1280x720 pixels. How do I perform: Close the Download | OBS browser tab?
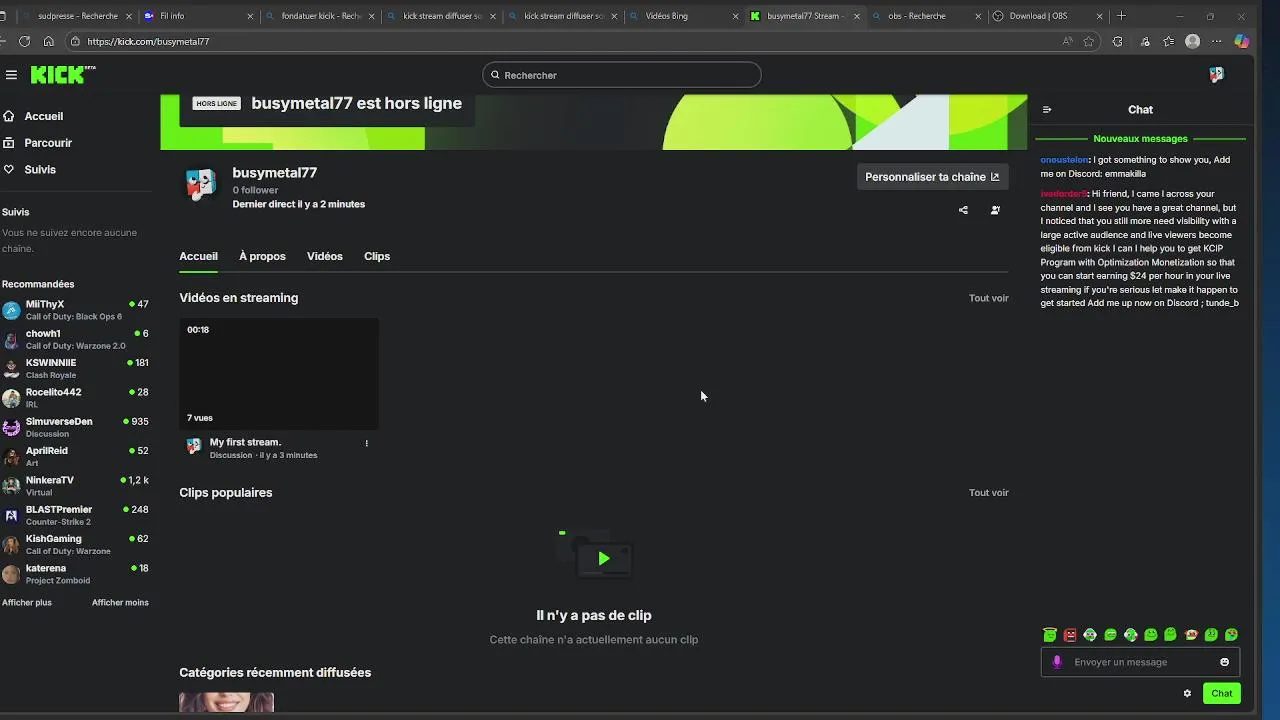pyautogui.click(x=1100, y=16)
